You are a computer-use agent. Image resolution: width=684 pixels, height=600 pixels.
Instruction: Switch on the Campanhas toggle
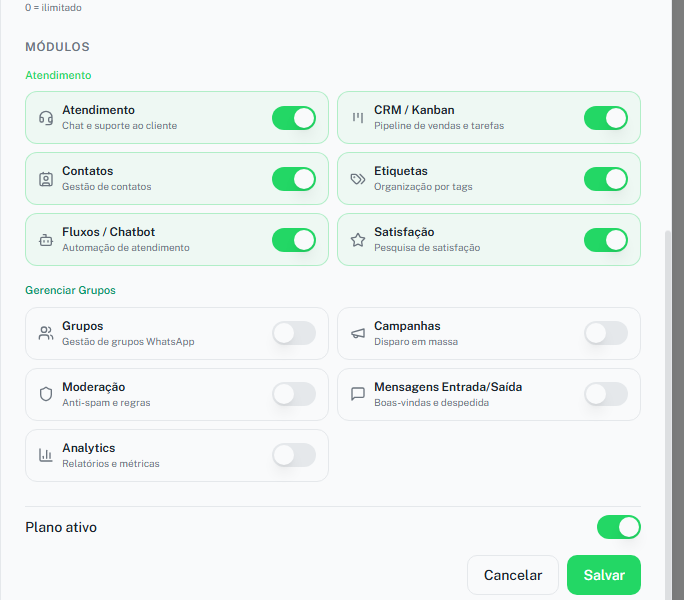click(606, 334)
